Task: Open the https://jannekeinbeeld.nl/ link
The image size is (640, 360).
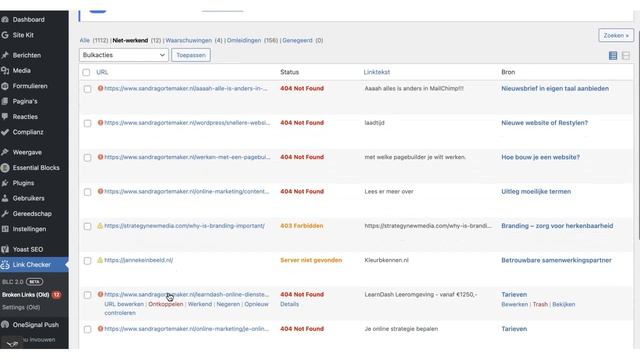Action: [139, 260]
